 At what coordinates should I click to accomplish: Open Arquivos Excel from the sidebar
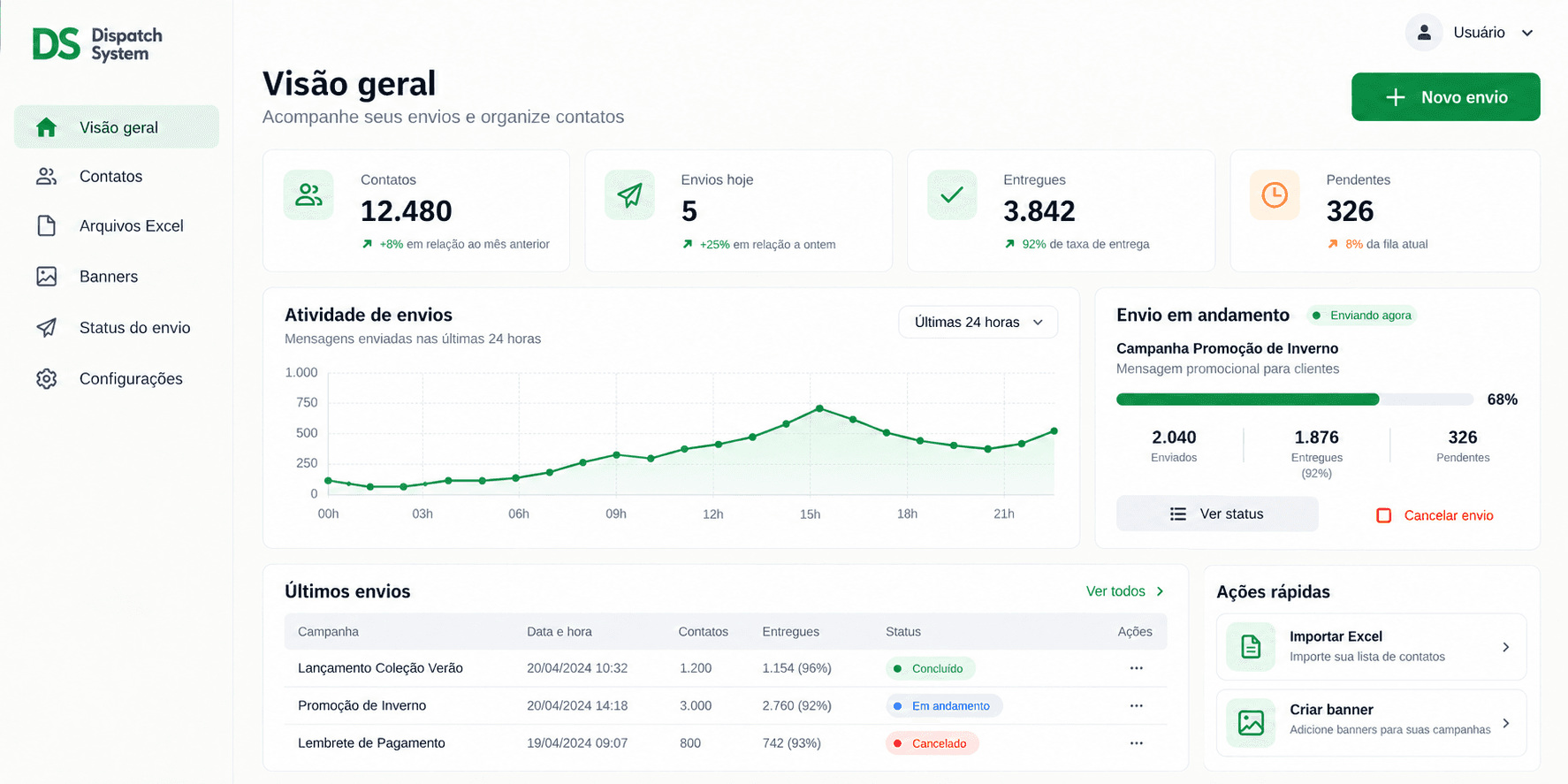[117, 226]
